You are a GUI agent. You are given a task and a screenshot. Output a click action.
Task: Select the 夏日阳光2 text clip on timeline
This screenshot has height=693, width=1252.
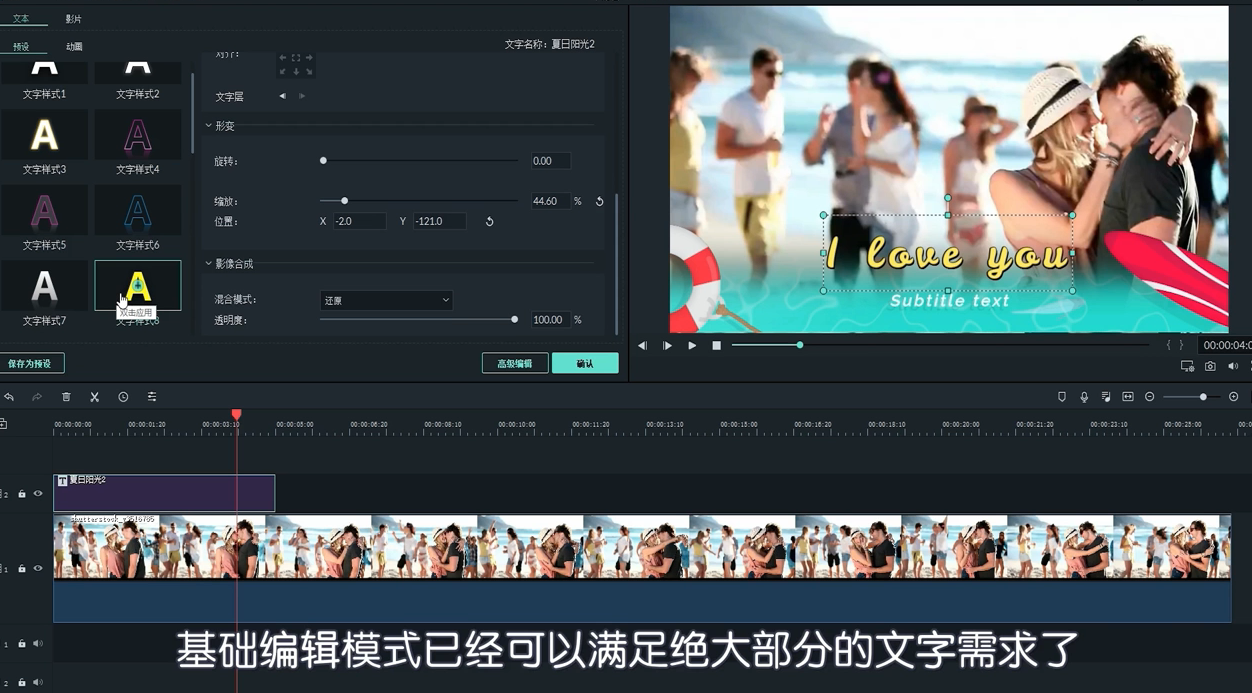164,493
